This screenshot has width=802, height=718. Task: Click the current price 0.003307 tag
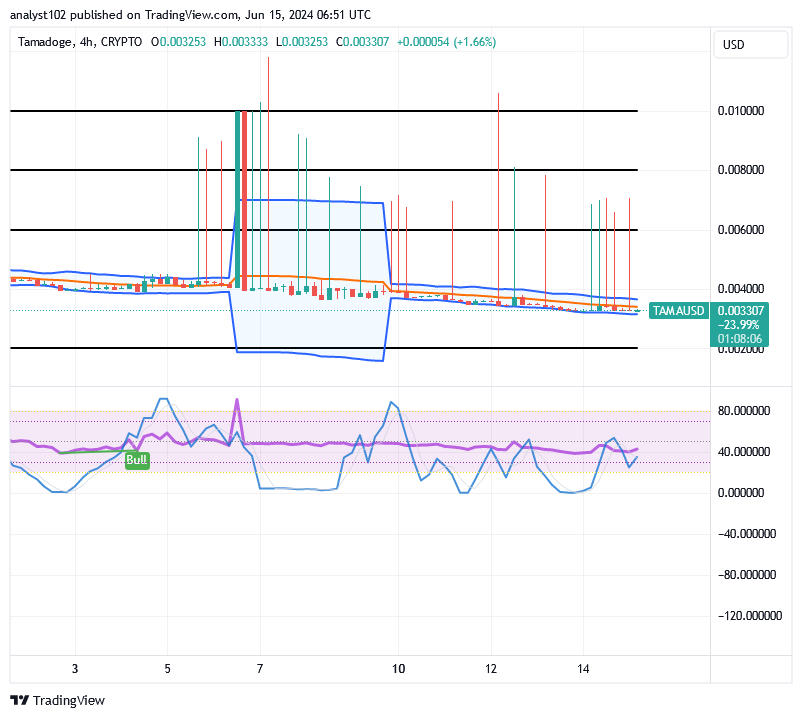(740, 310)
